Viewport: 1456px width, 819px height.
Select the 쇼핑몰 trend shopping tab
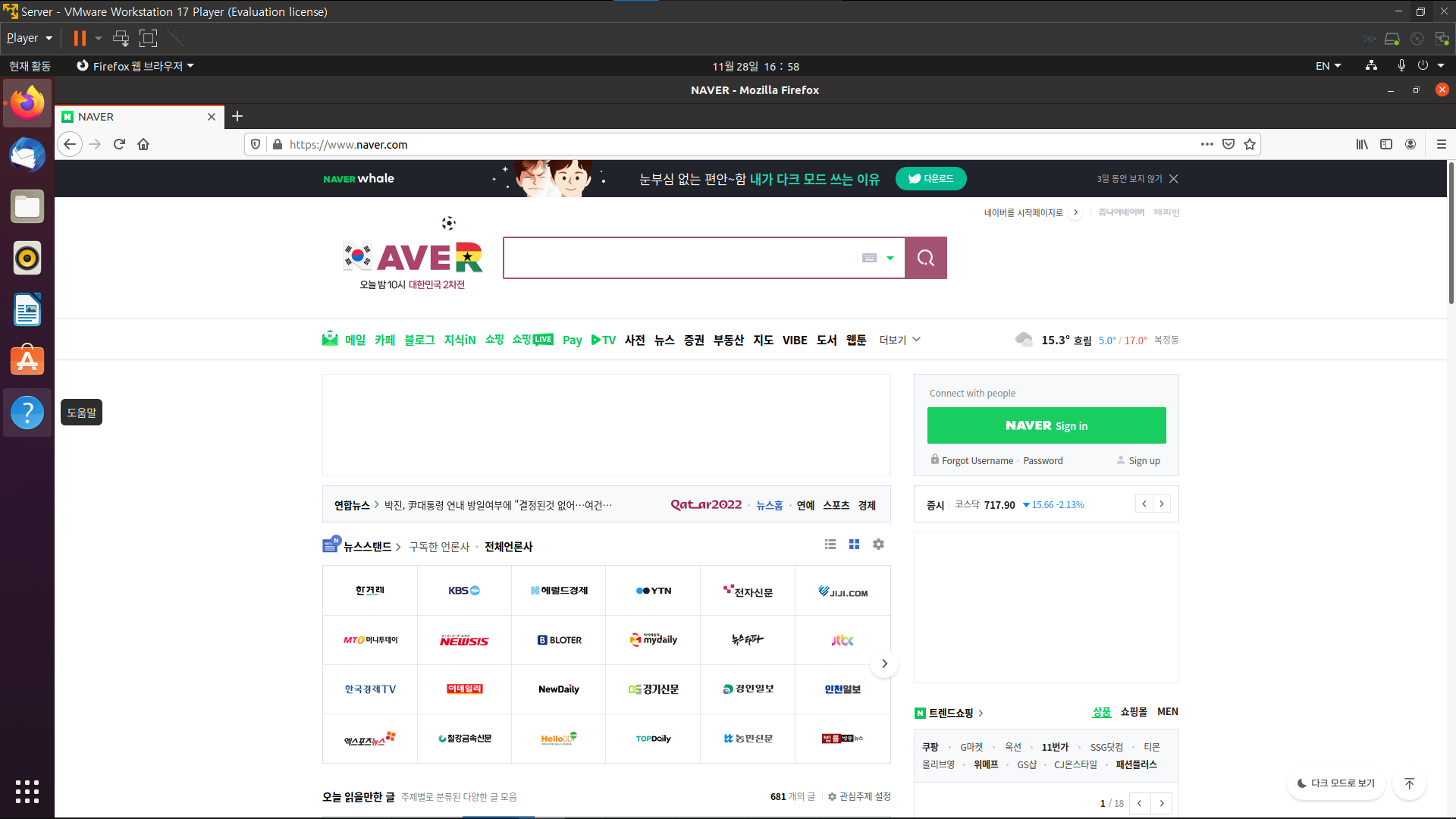1134,711
